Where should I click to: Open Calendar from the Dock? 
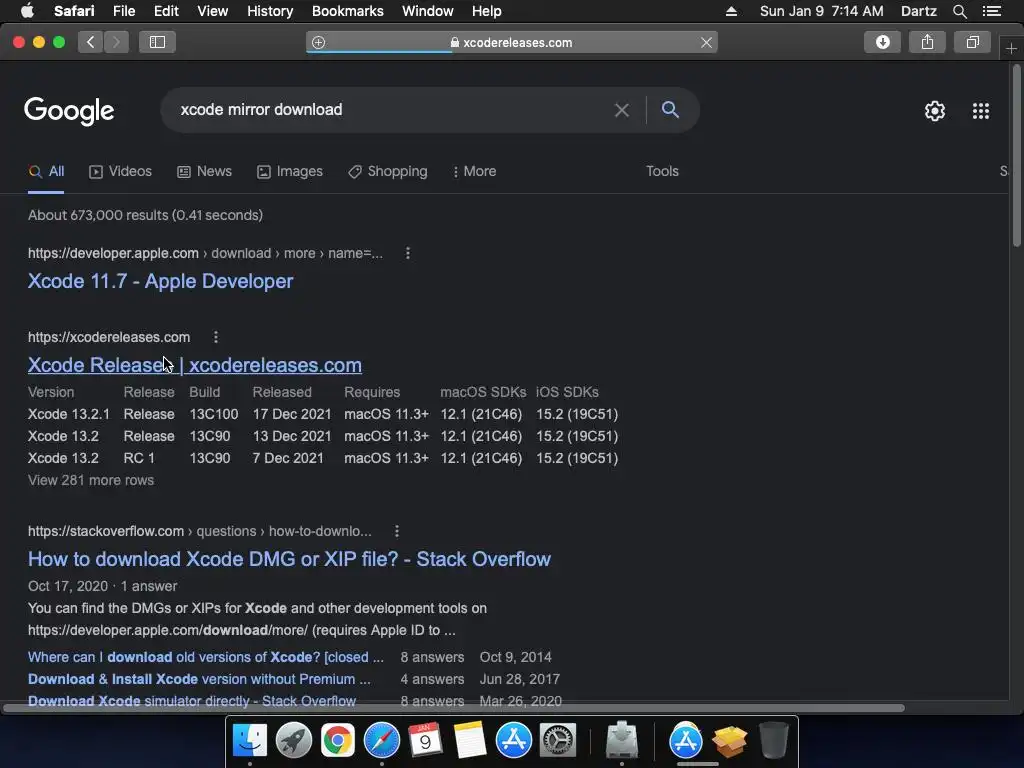tap(425, 740)
